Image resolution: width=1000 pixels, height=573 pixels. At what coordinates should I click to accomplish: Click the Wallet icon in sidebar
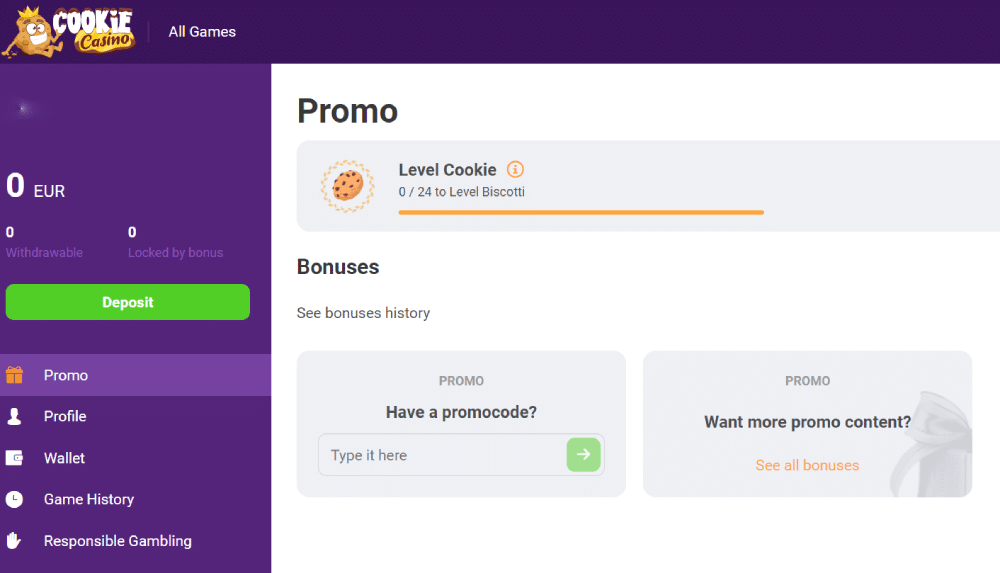click(x=14, y=458)
